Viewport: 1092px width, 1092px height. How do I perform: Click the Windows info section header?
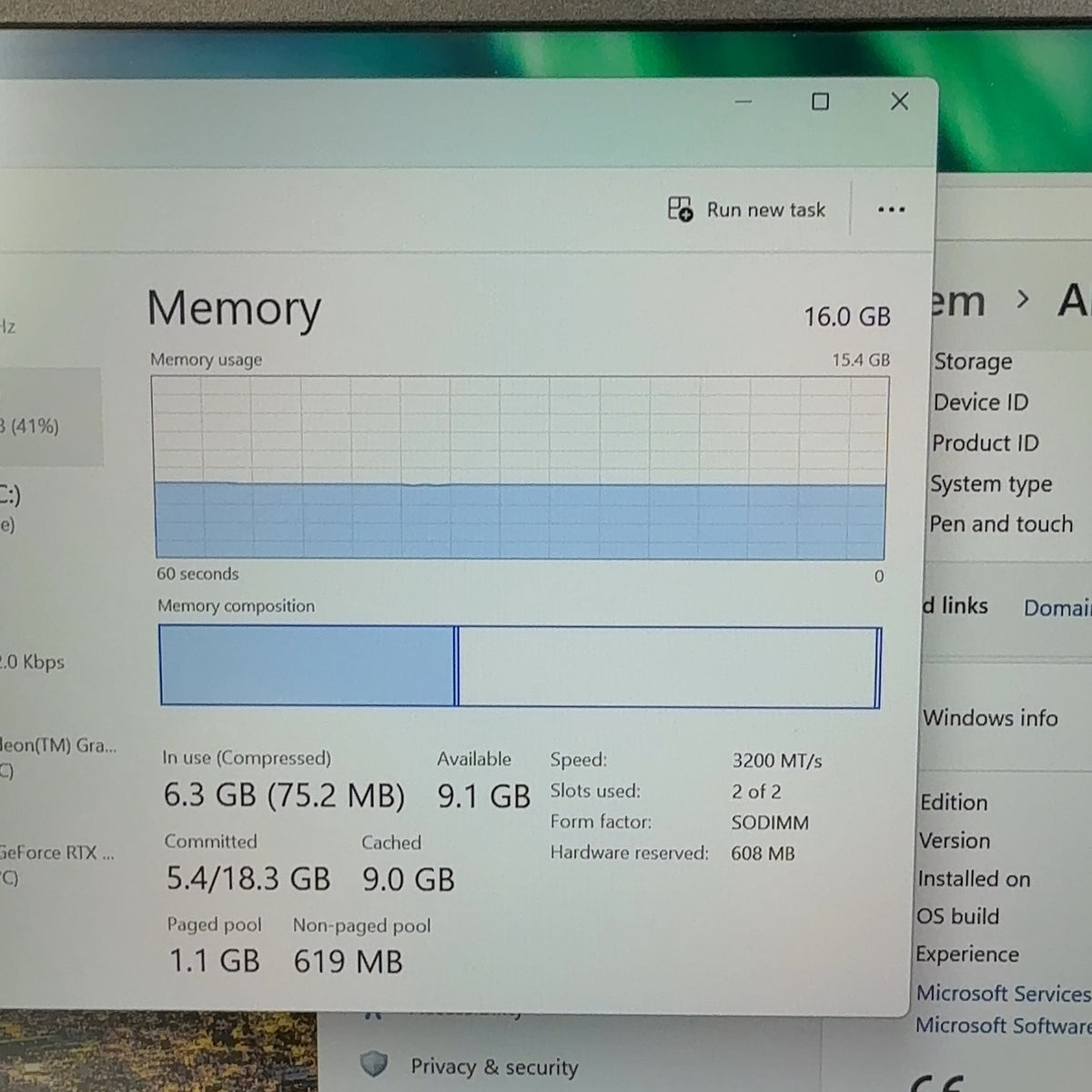990,718
